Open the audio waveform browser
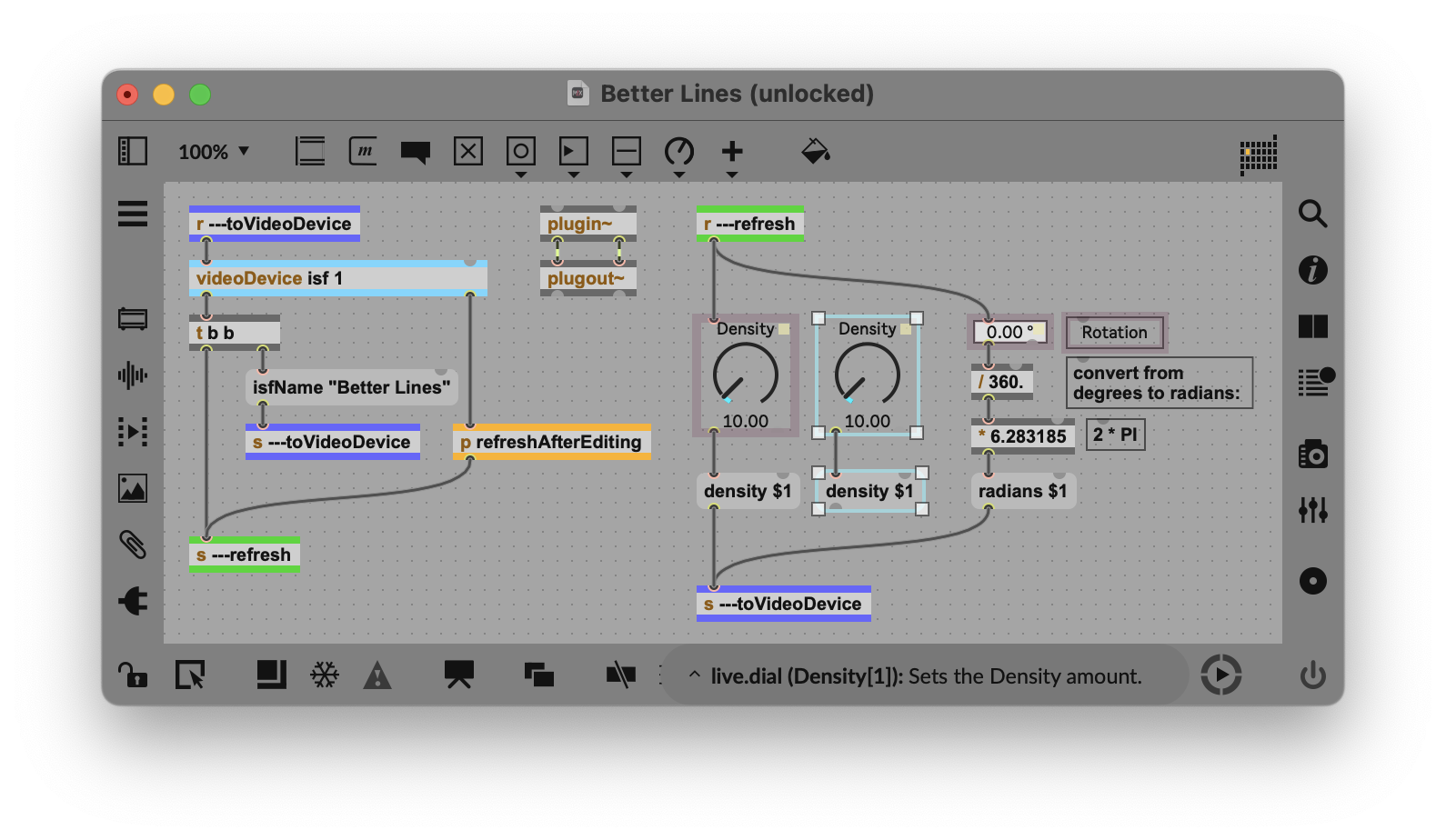Screen dimensions: 1446x840 [x=133, y=375]
